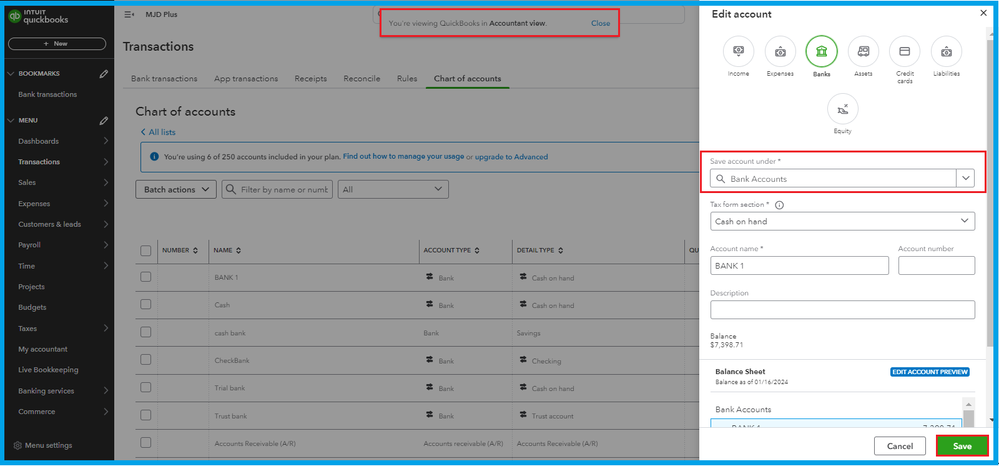Image resolution: width=999 pixels, height=466 pixels.
Task: Select the Expenses account type icon
Action: point(780,52)
